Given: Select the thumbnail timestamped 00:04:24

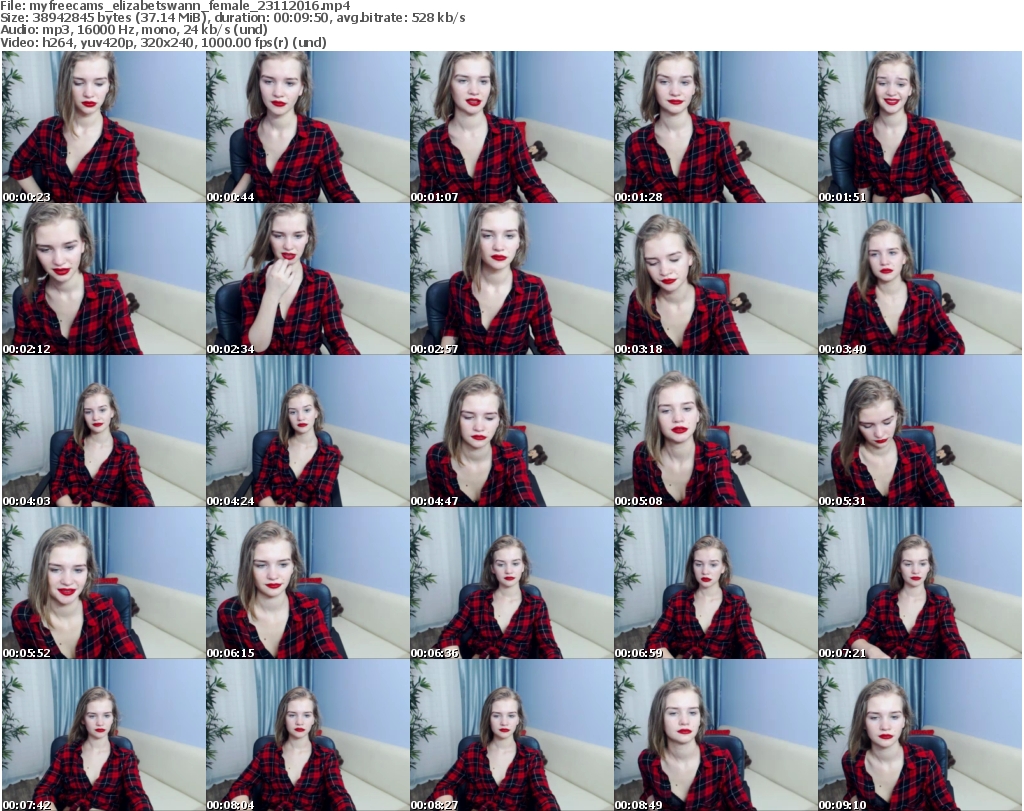Looking at the screenshot, I should (308, 431).
